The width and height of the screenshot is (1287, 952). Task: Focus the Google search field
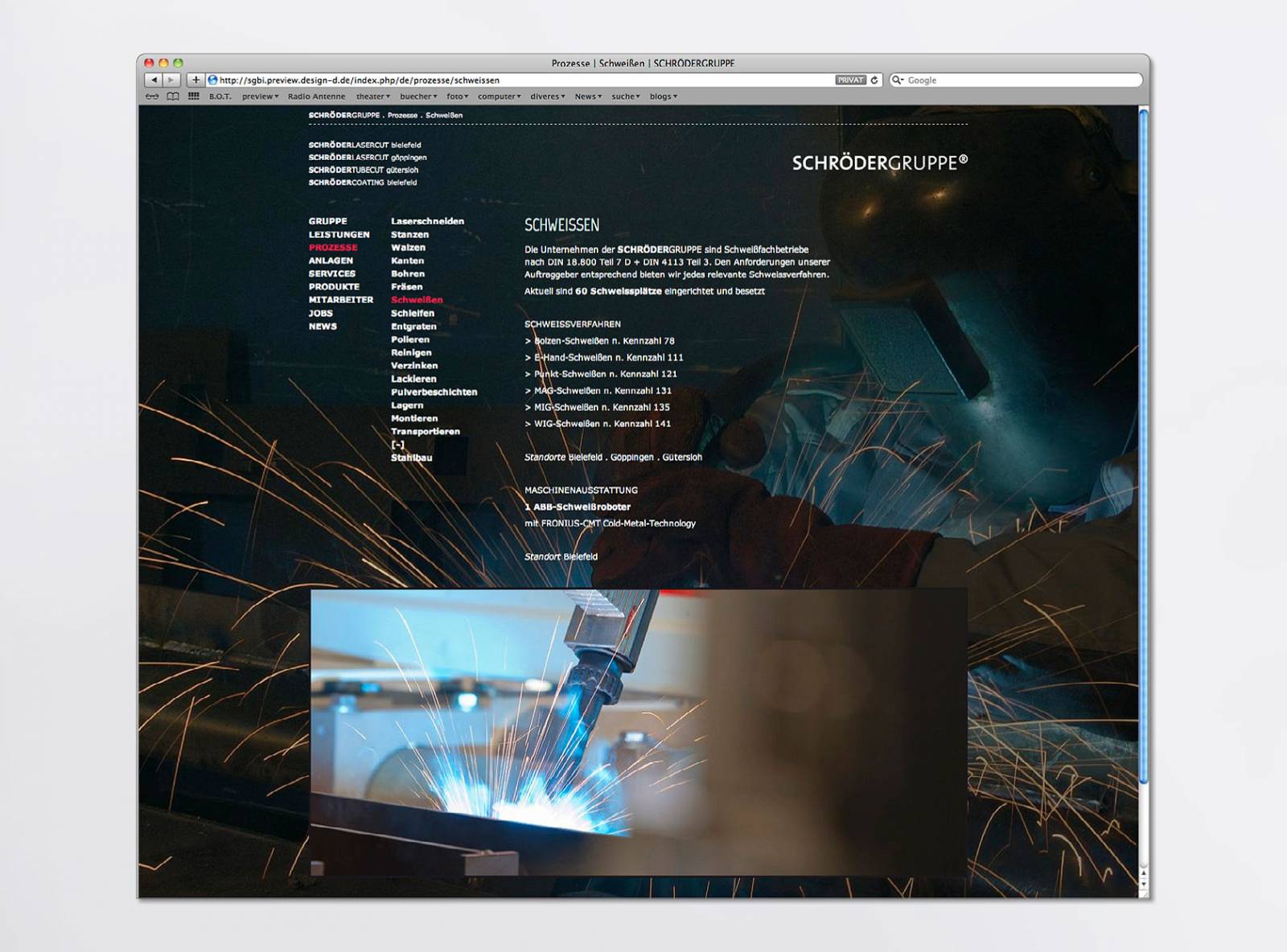click(x=1016, y=80)
